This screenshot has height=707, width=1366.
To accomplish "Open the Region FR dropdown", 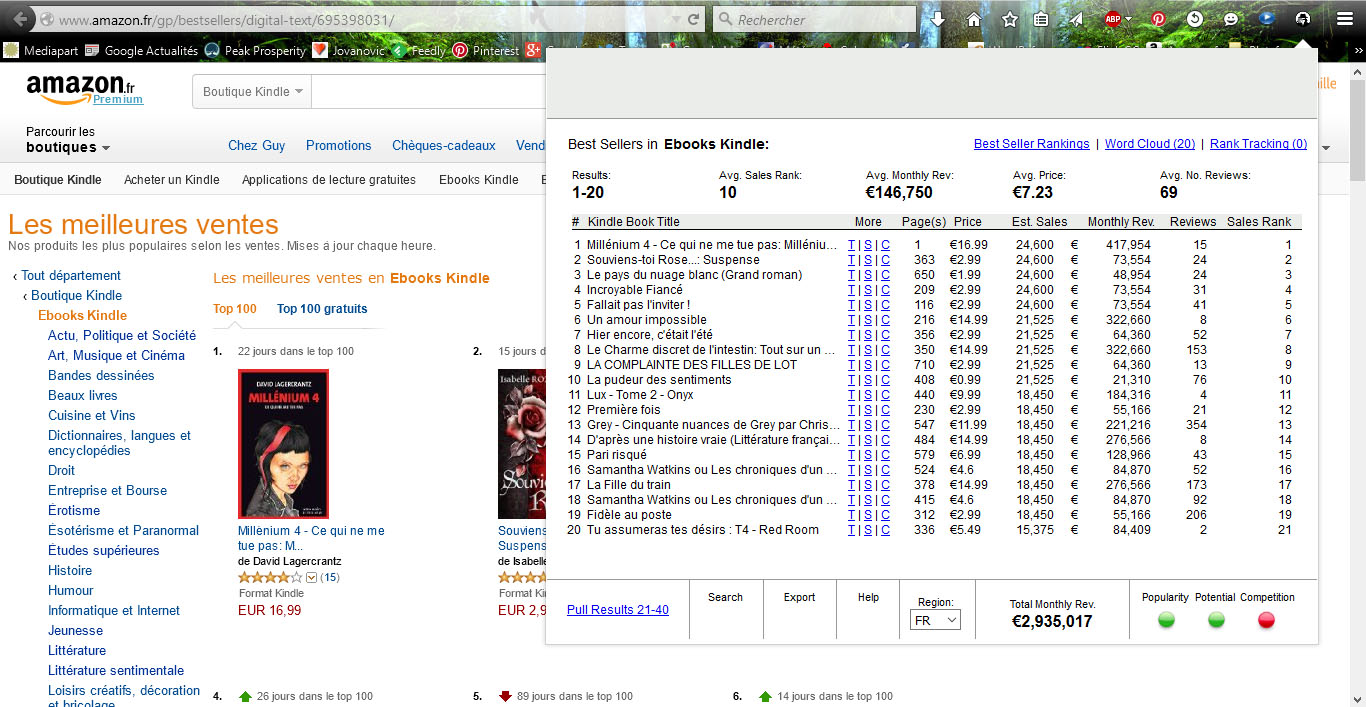I will 935,621.
